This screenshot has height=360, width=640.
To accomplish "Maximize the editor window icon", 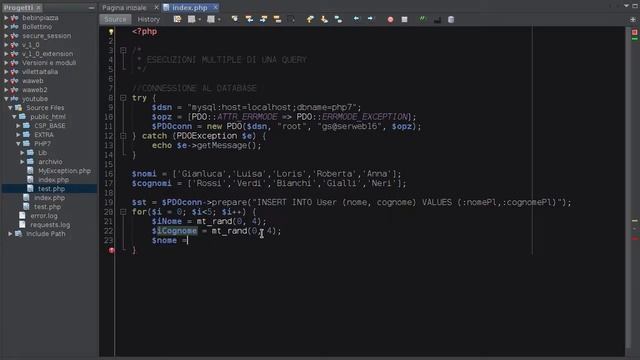I will click(635, 6).
